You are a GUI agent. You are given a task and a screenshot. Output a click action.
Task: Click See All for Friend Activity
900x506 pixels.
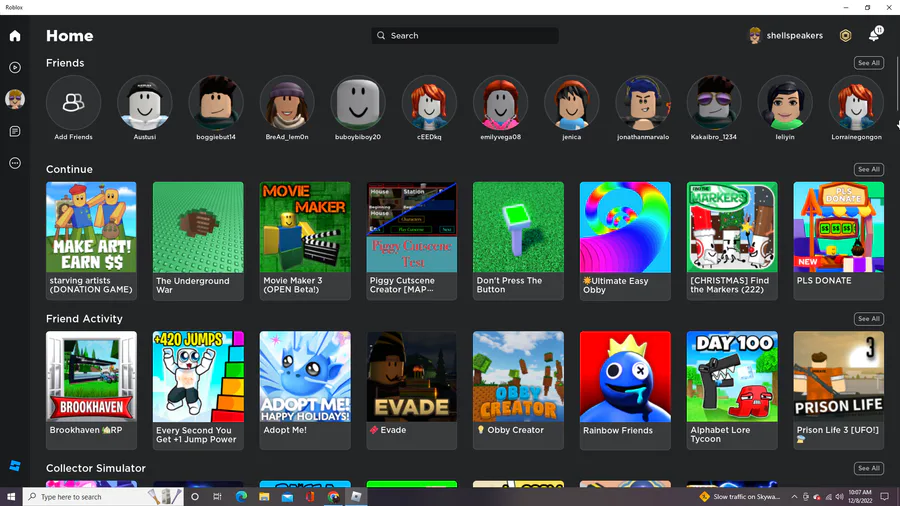(x=868, y=319)
